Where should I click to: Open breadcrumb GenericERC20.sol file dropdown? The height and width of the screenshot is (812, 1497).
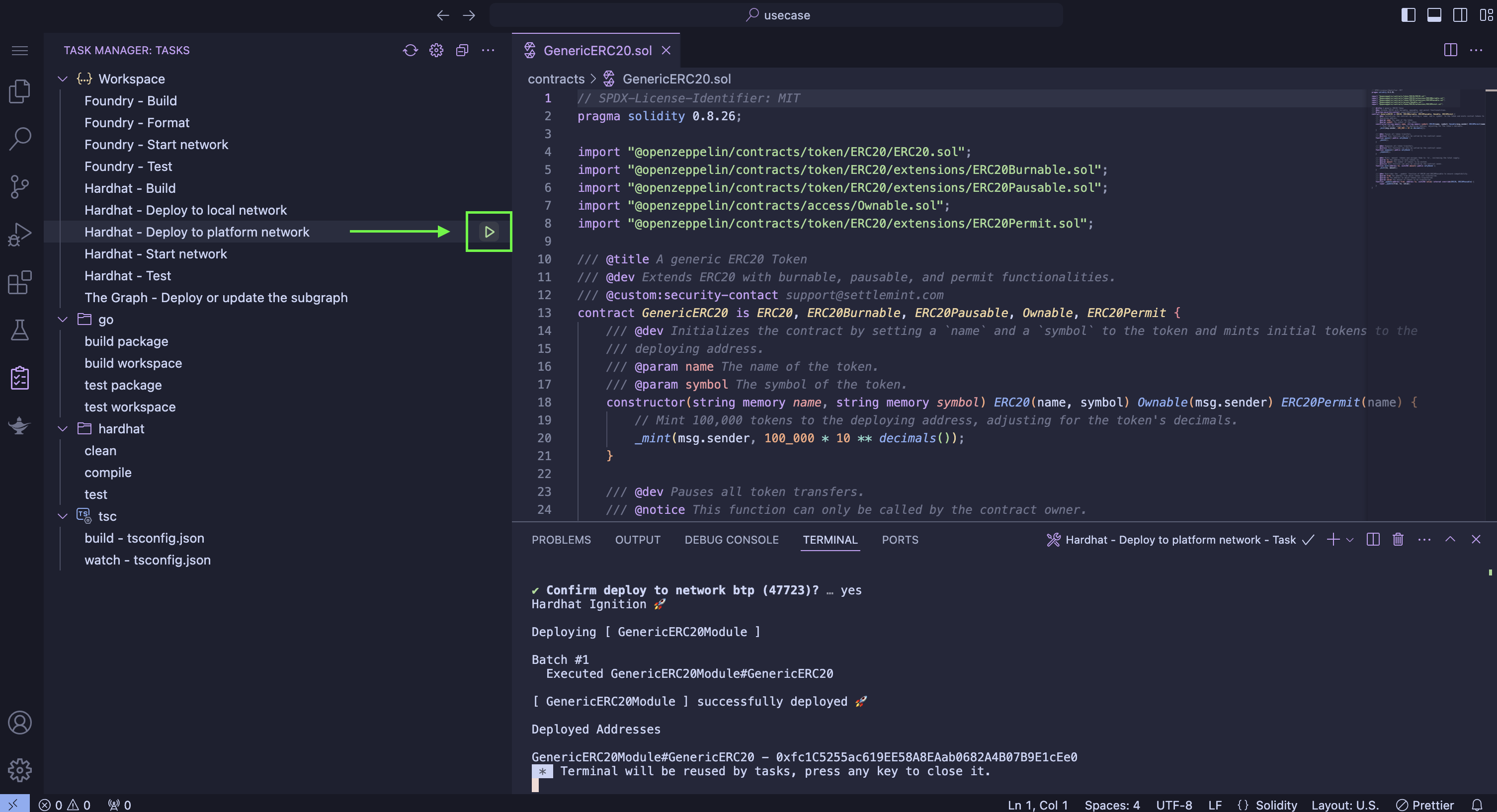coord(676,79)
